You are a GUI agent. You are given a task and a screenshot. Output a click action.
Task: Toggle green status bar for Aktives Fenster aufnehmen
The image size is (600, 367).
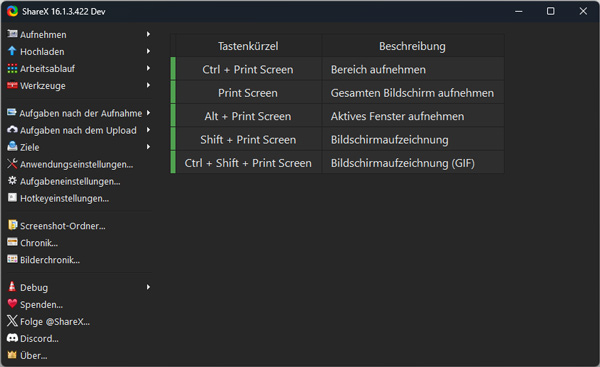click(173, 115)
